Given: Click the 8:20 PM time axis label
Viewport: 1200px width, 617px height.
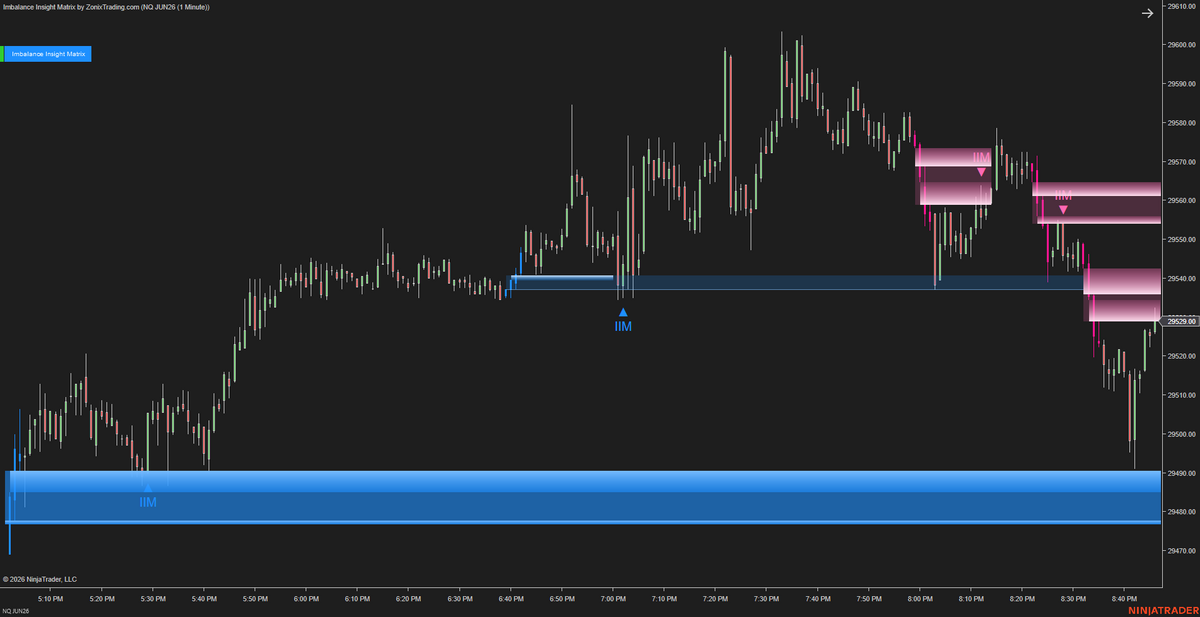Looking at the screenshot, I should (x=1023, y=599).
